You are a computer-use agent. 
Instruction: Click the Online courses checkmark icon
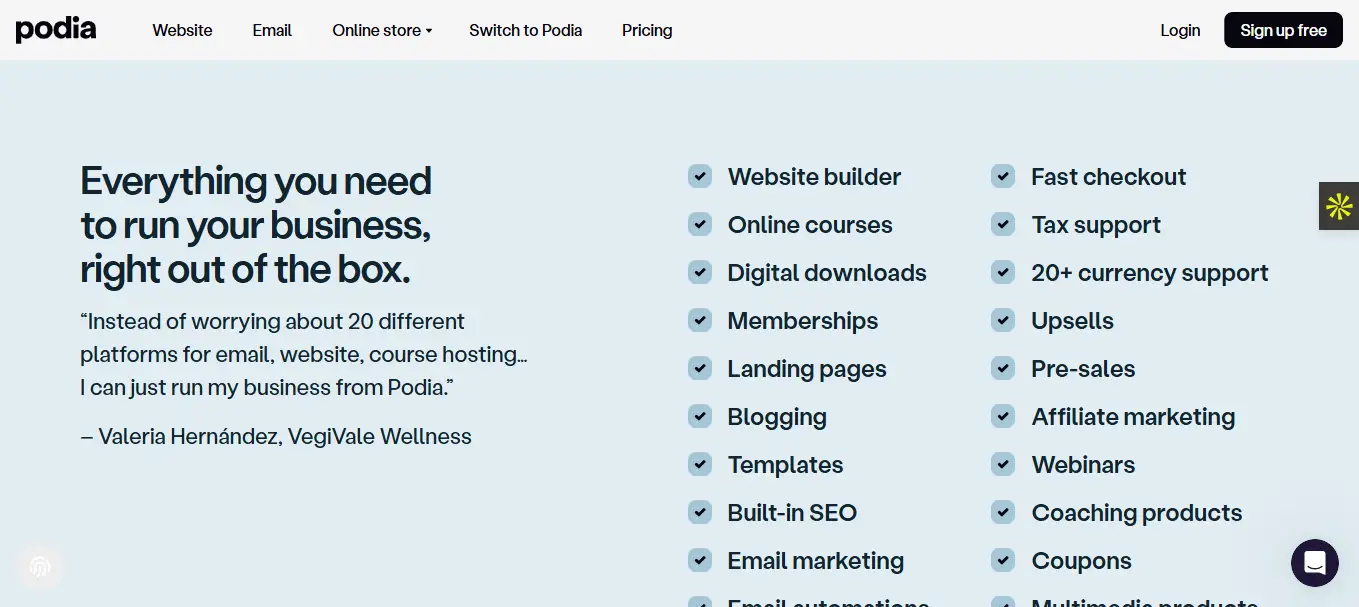(700, 225)
